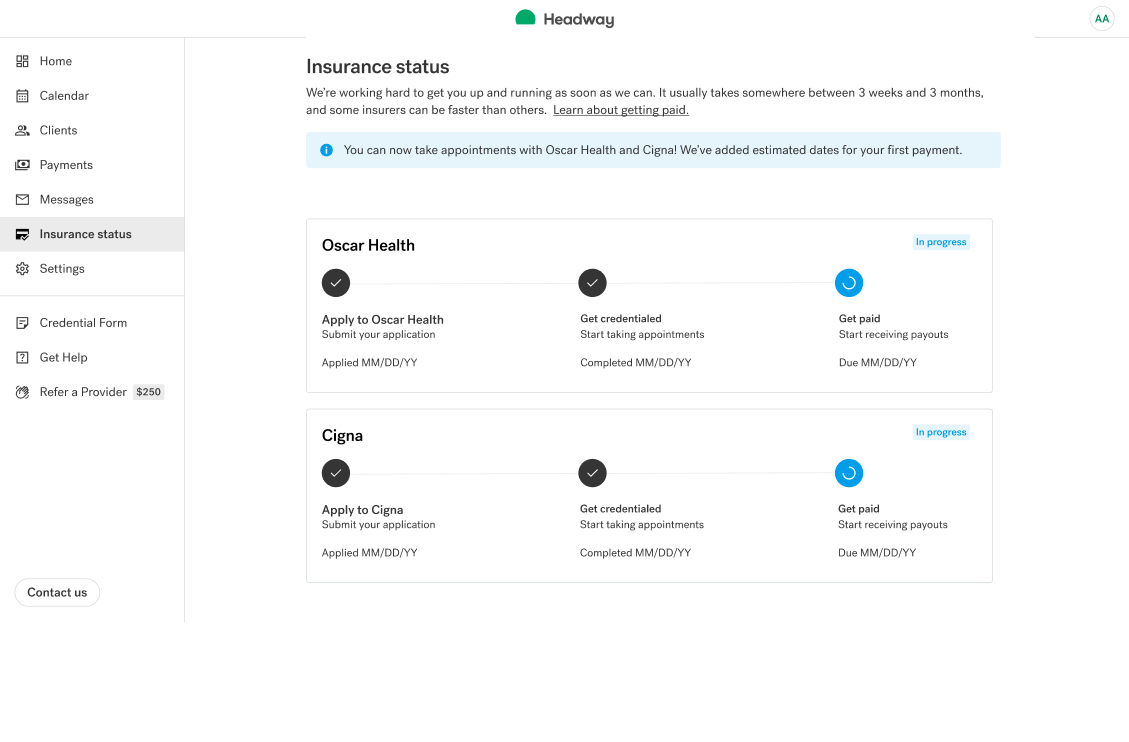The width and height of the screenshot is (1129, 742).
Task: Click Cigna Get paid spinner icon
Action: [x=849, y=473]
